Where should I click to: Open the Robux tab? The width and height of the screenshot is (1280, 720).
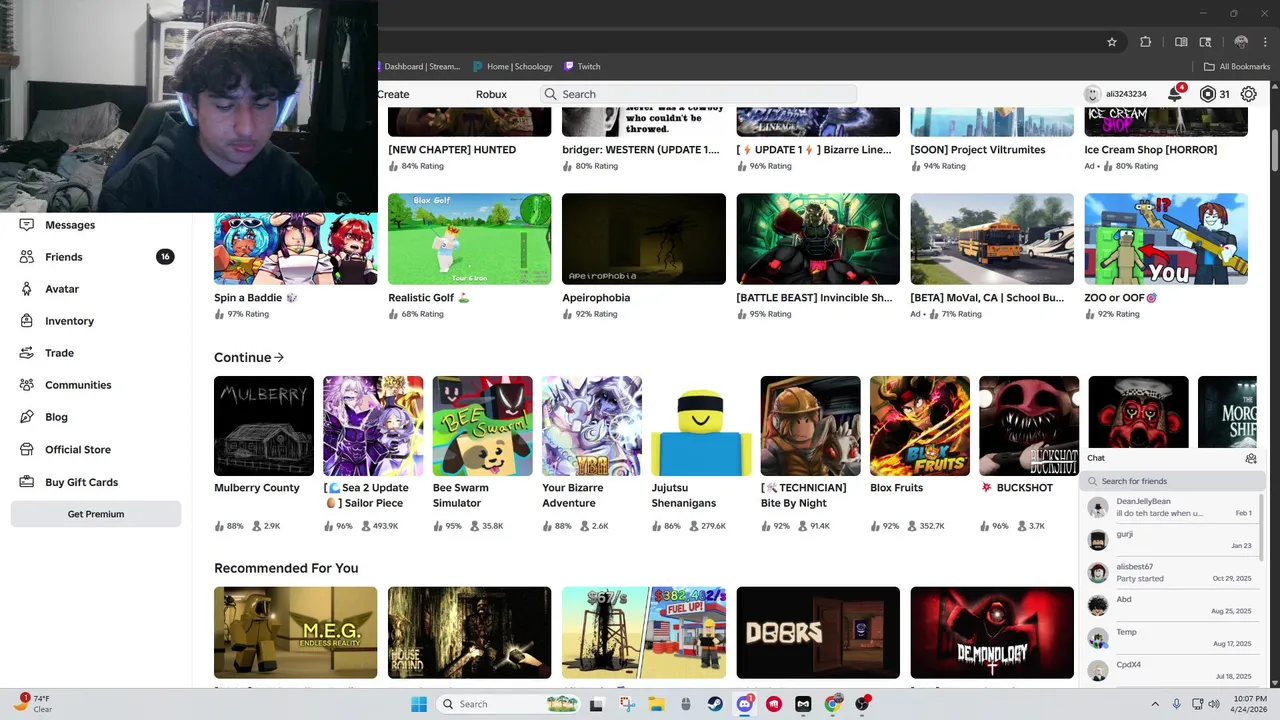pyautogui.click(x=491, y=94)
